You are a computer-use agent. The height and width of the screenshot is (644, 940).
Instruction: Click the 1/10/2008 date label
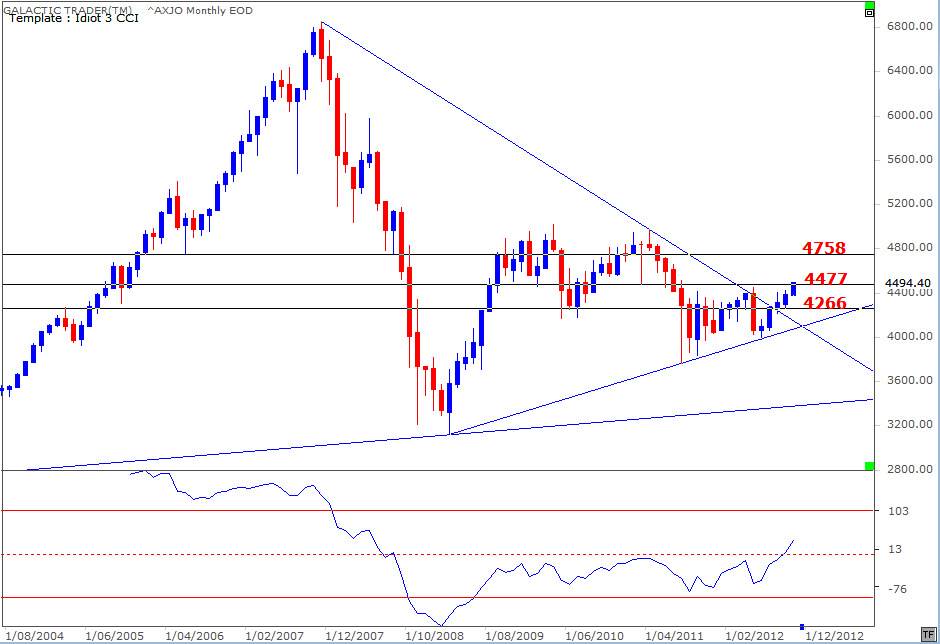tap(435, 636)
